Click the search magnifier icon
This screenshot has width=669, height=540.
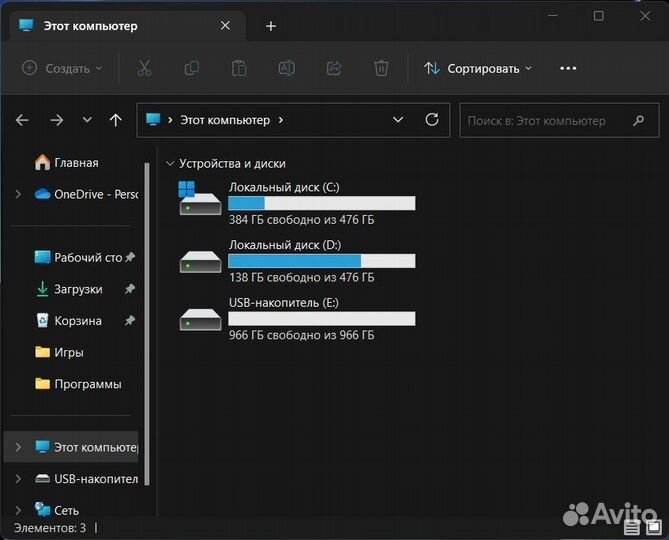click(639, 121)
